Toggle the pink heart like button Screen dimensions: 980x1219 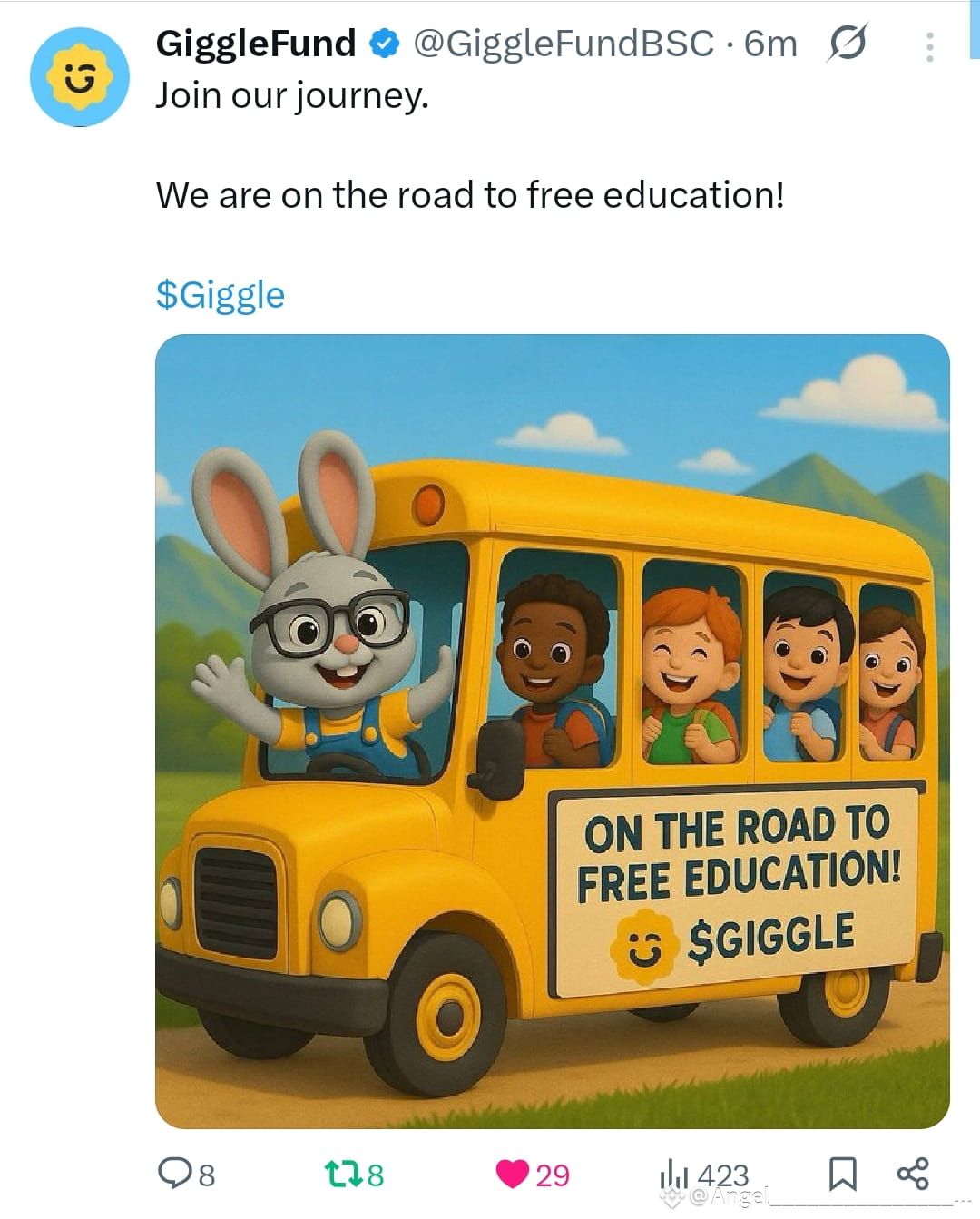[513, 1175]
